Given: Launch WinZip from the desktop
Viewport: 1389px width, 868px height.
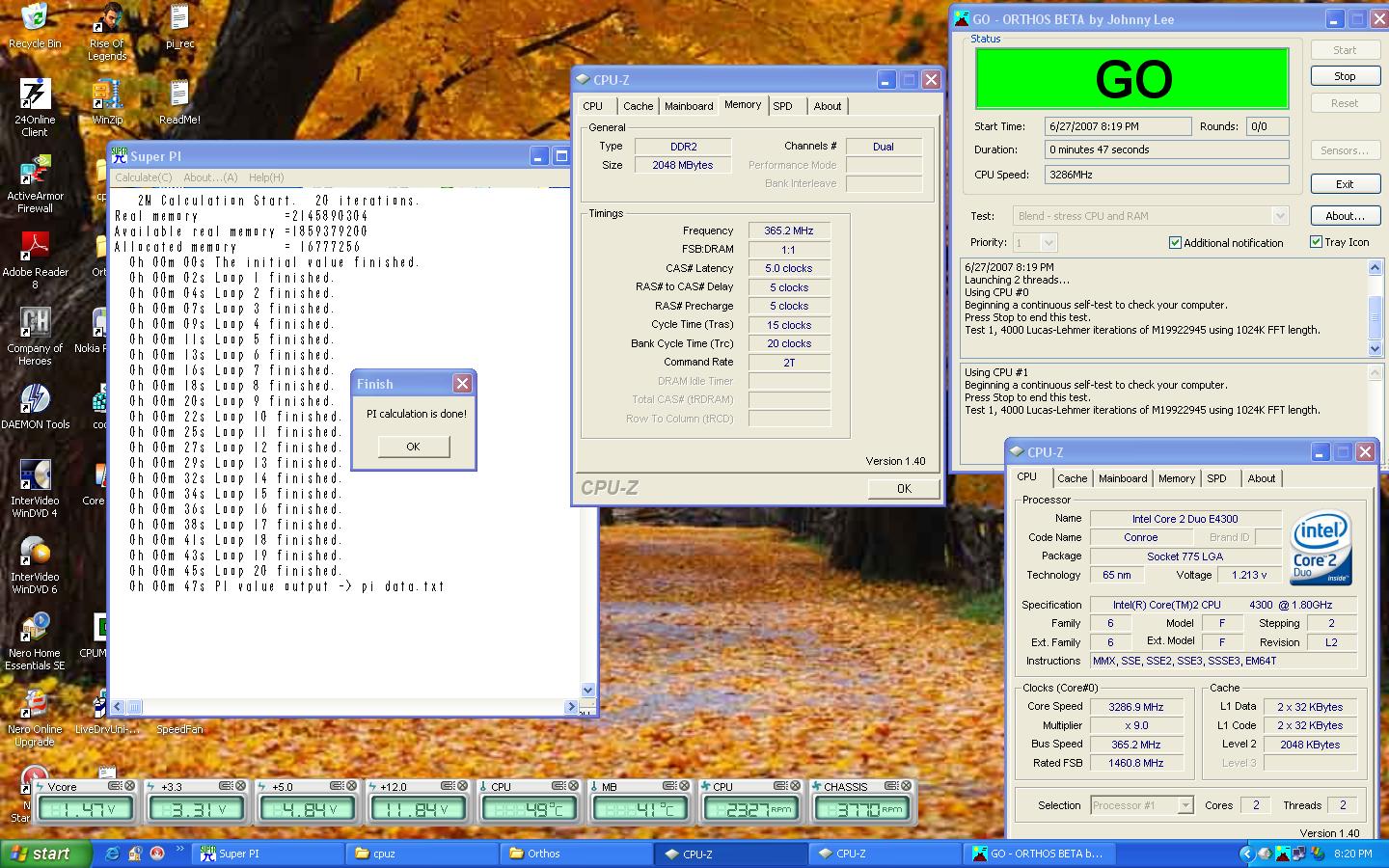Looking at the screenshot, I should click(x=107, y=102).
